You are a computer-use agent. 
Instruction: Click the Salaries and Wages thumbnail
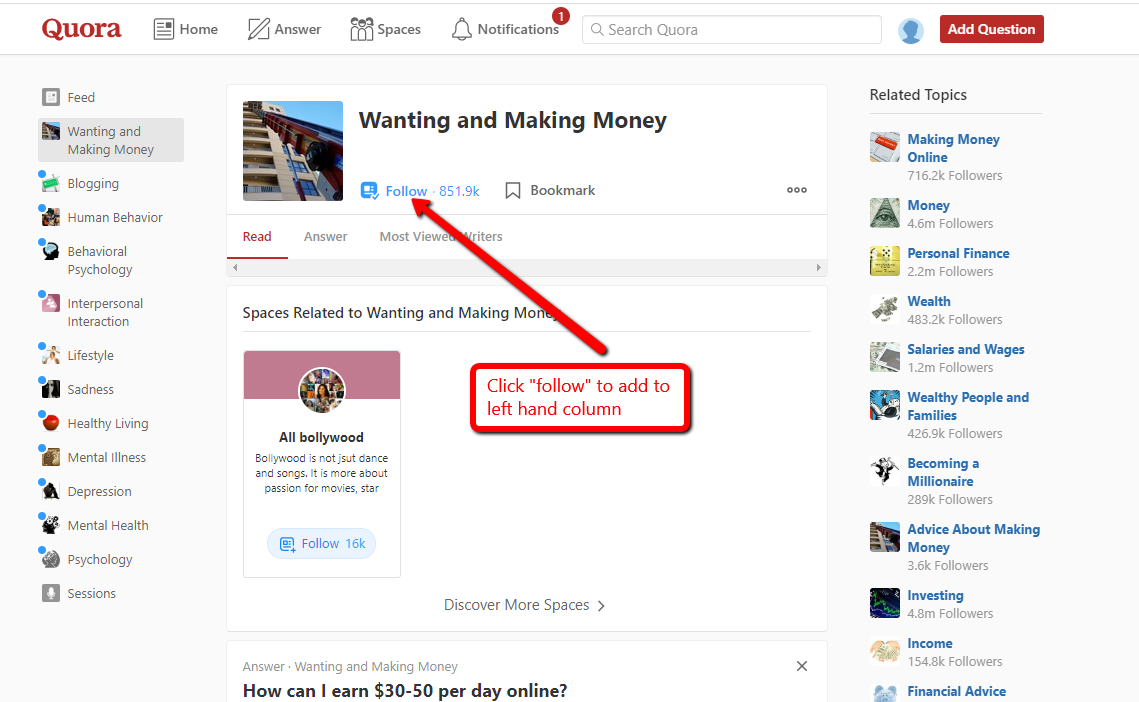click(x=885, y=357)
